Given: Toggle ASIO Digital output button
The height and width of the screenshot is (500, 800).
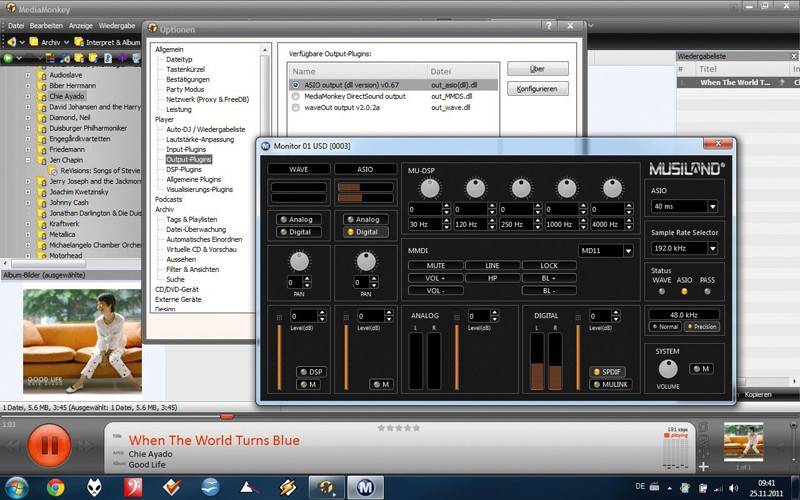Looking at the screenshot, I should (x=366, y=232).
